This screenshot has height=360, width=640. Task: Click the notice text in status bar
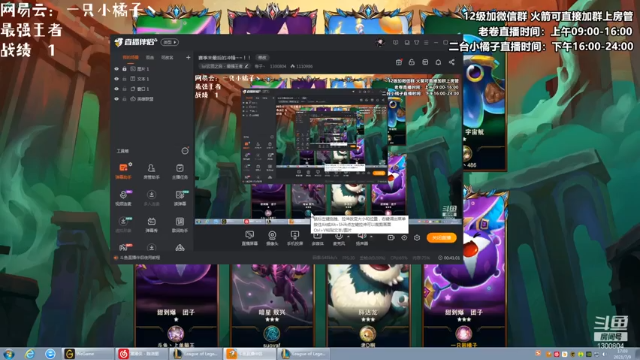(x=140, y=258)
